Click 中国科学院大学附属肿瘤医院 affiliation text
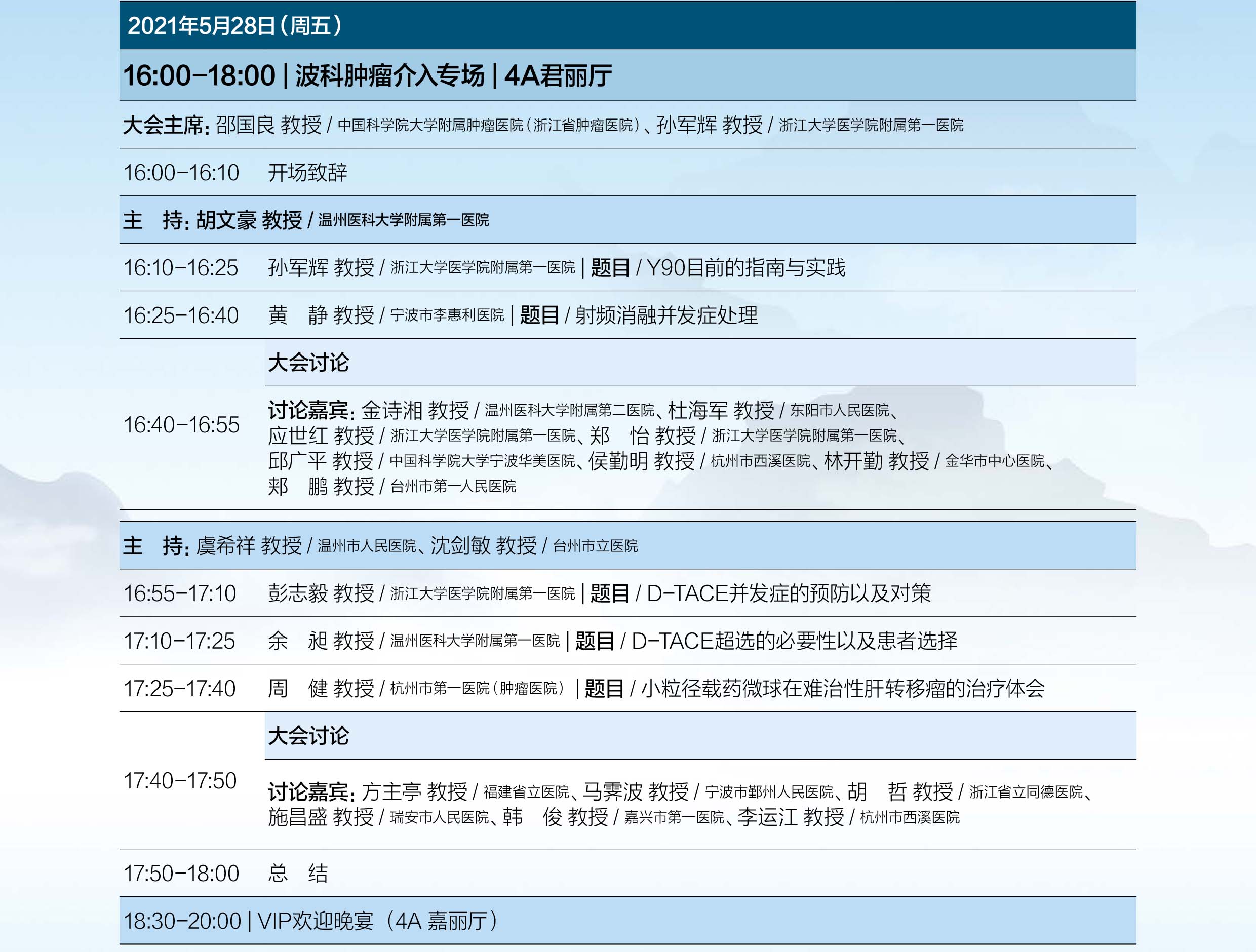Image resolution: width=1256 pixels, height=952 pixels. (x=430, y=126)
